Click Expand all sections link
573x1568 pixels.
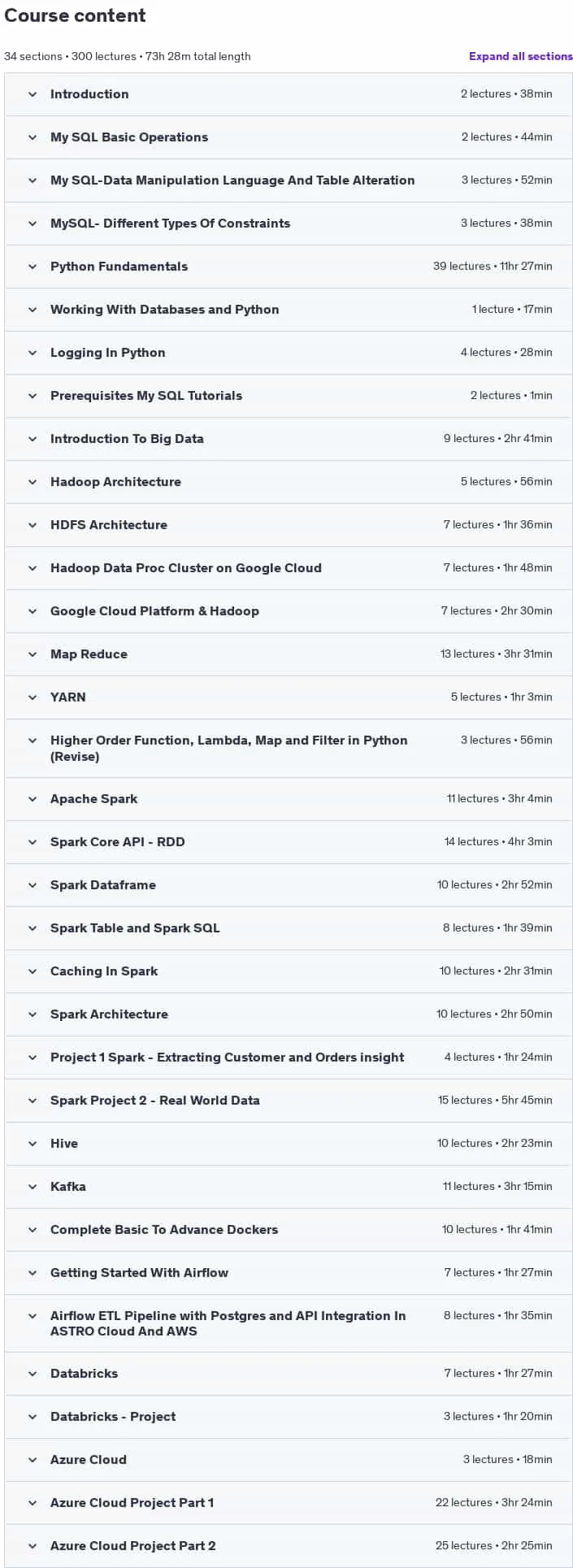click(520, 56)
